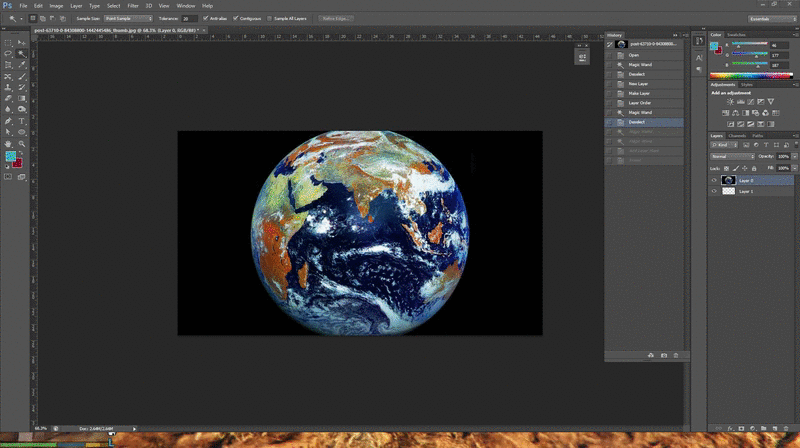Click Subtract from selection mode icon
Image resolution: width=800 pixels, height=448 pixels.
coord(53,18)
